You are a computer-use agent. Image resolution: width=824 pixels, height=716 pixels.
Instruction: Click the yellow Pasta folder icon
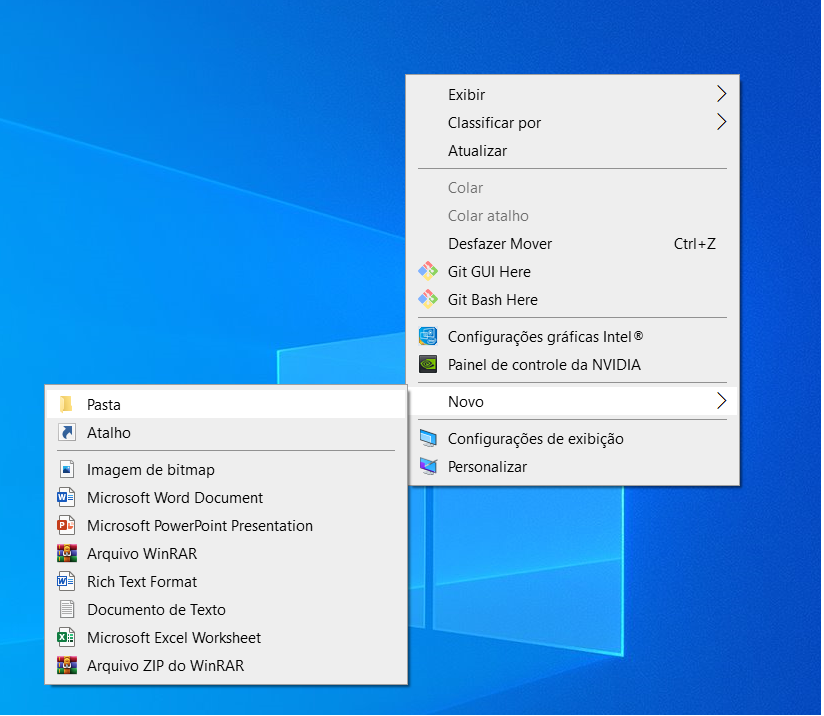coord(66,404)
